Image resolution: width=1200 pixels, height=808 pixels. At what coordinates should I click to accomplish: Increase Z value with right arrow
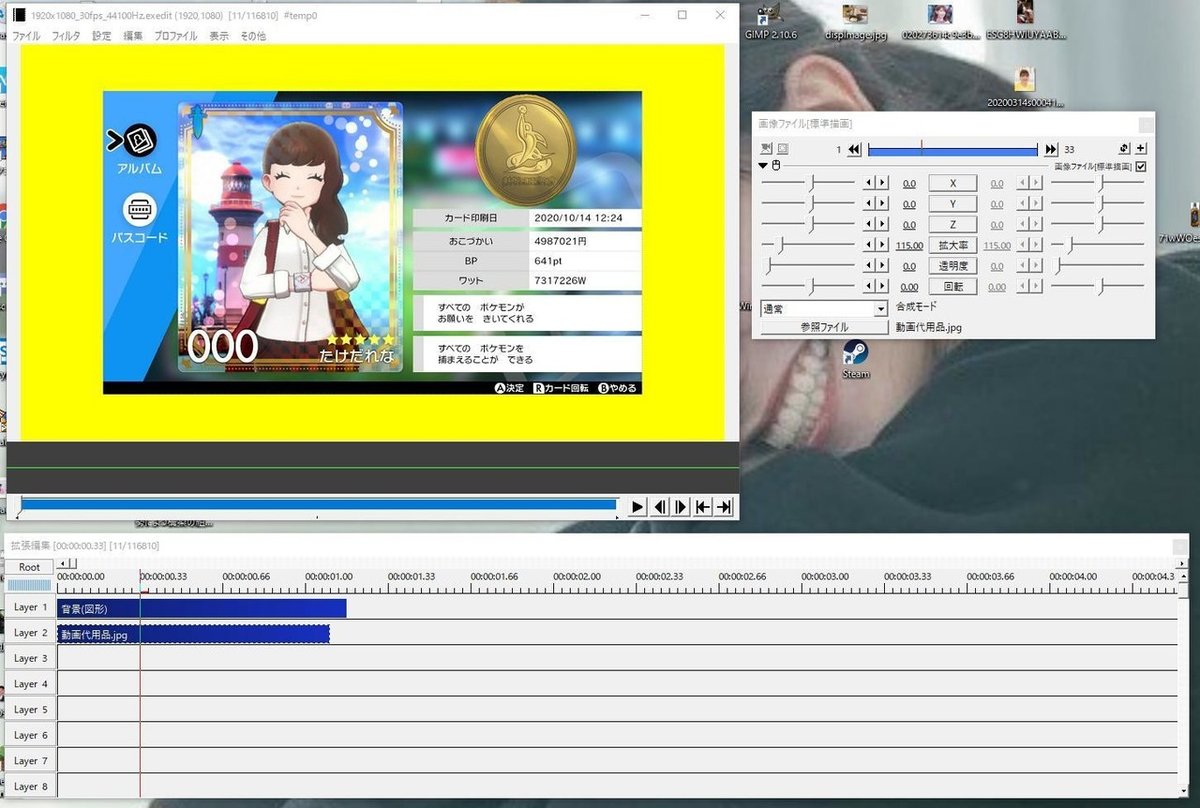click(x=882, y=225)
